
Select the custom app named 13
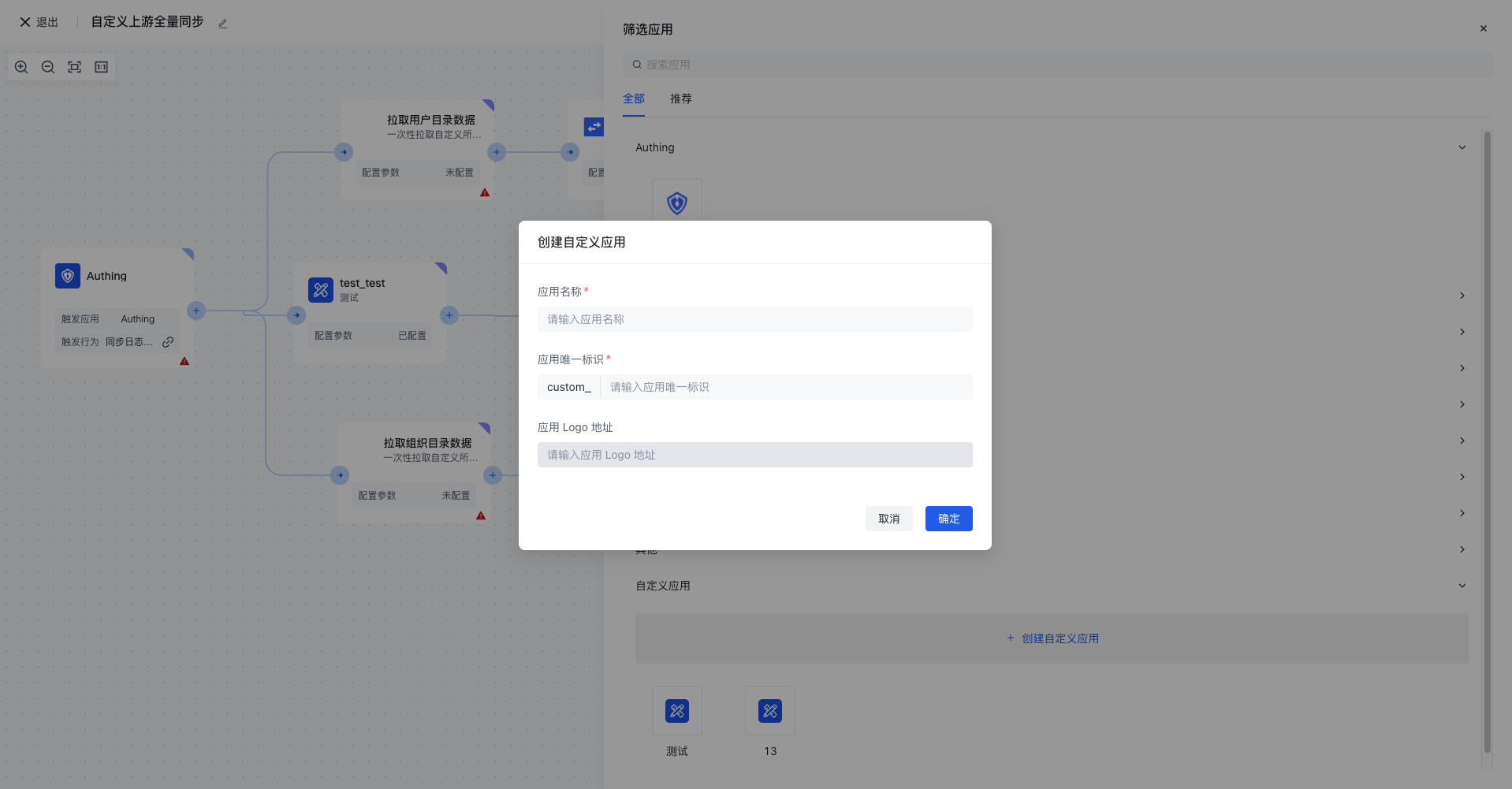click(x=769, y=711)
